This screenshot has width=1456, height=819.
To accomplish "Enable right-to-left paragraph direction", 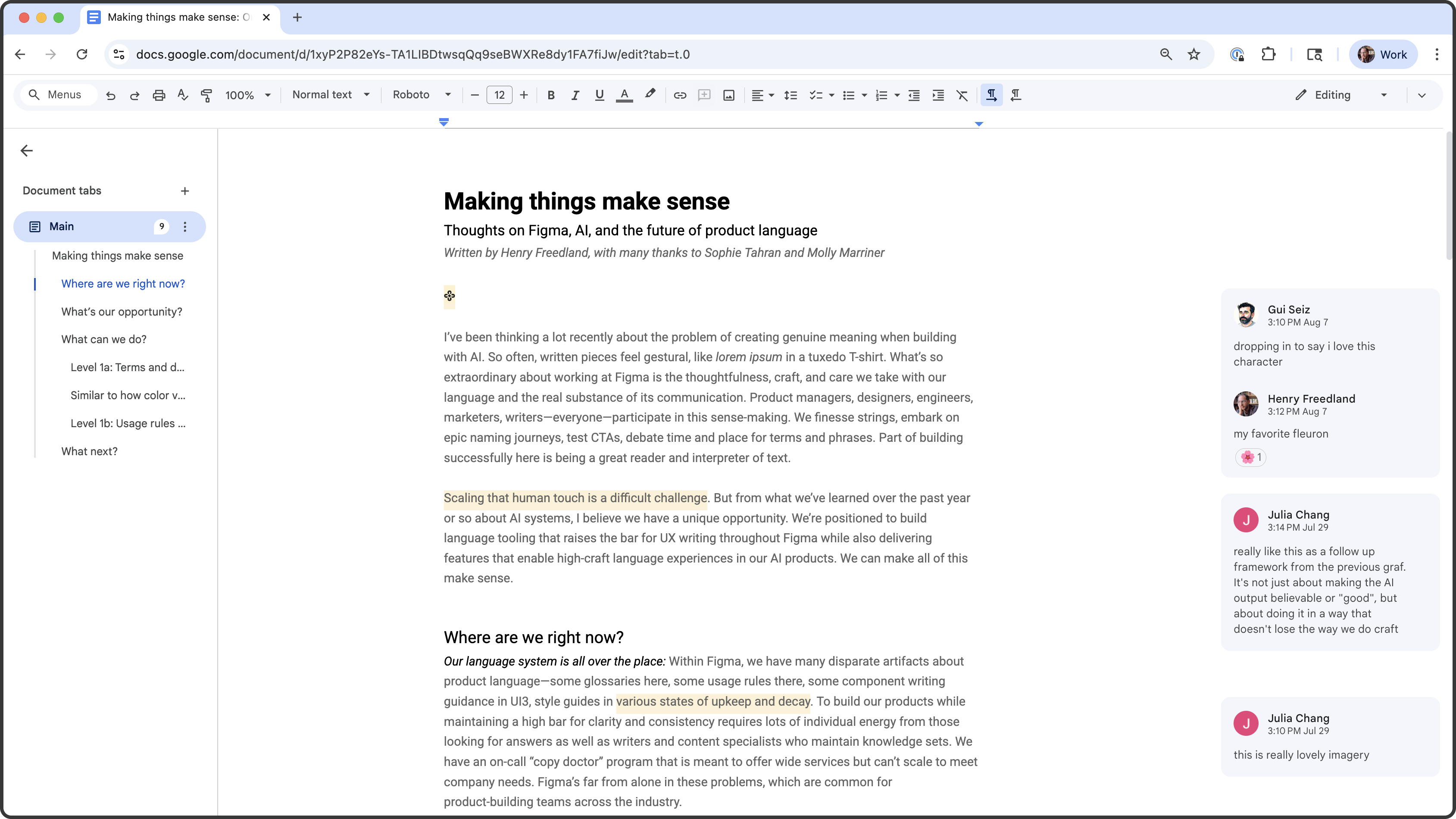I will tap(1015, 95).
